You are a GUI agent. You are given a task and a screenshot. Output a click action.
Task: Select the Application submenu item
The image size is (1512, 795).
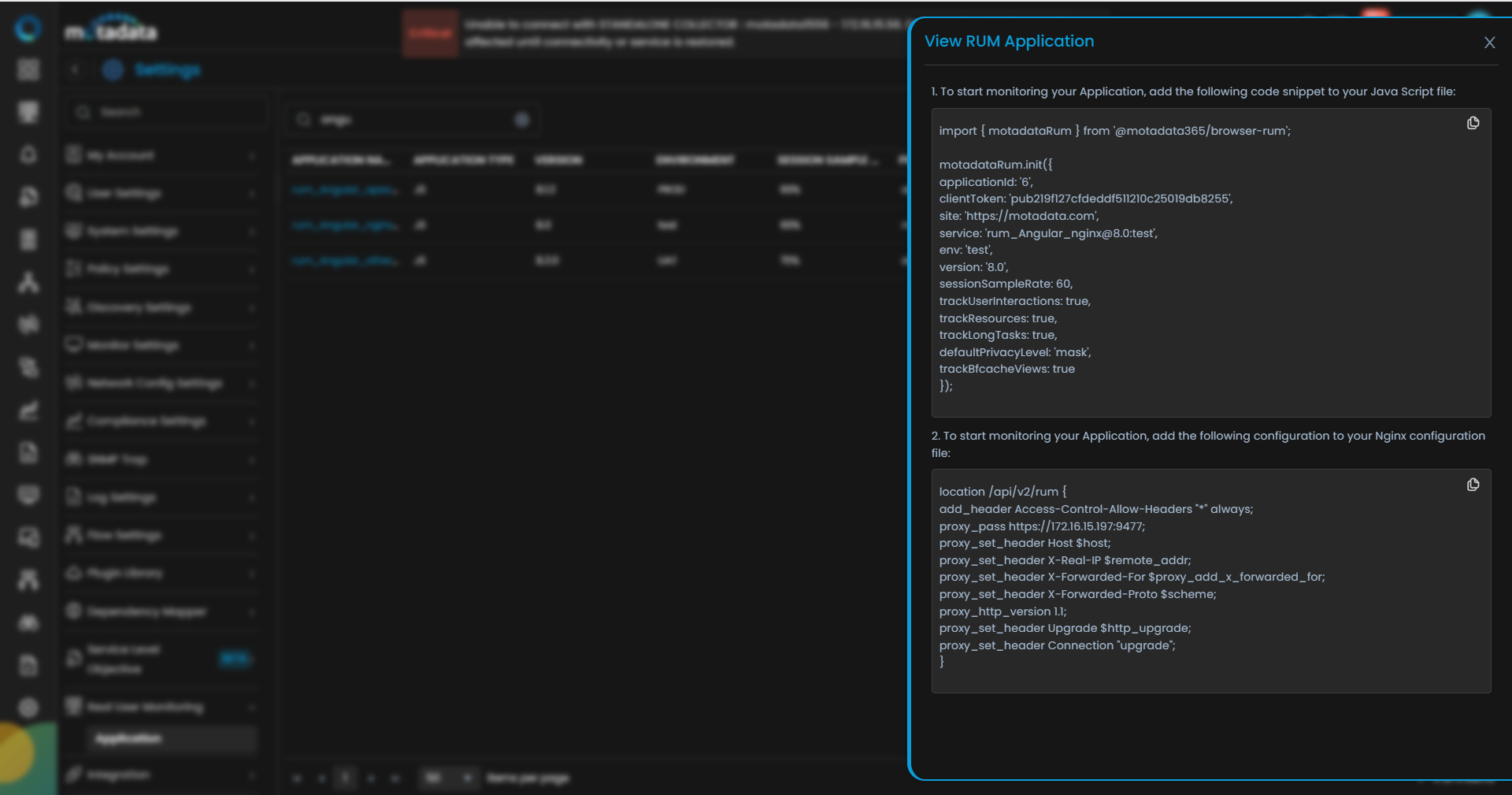[128, 738]
